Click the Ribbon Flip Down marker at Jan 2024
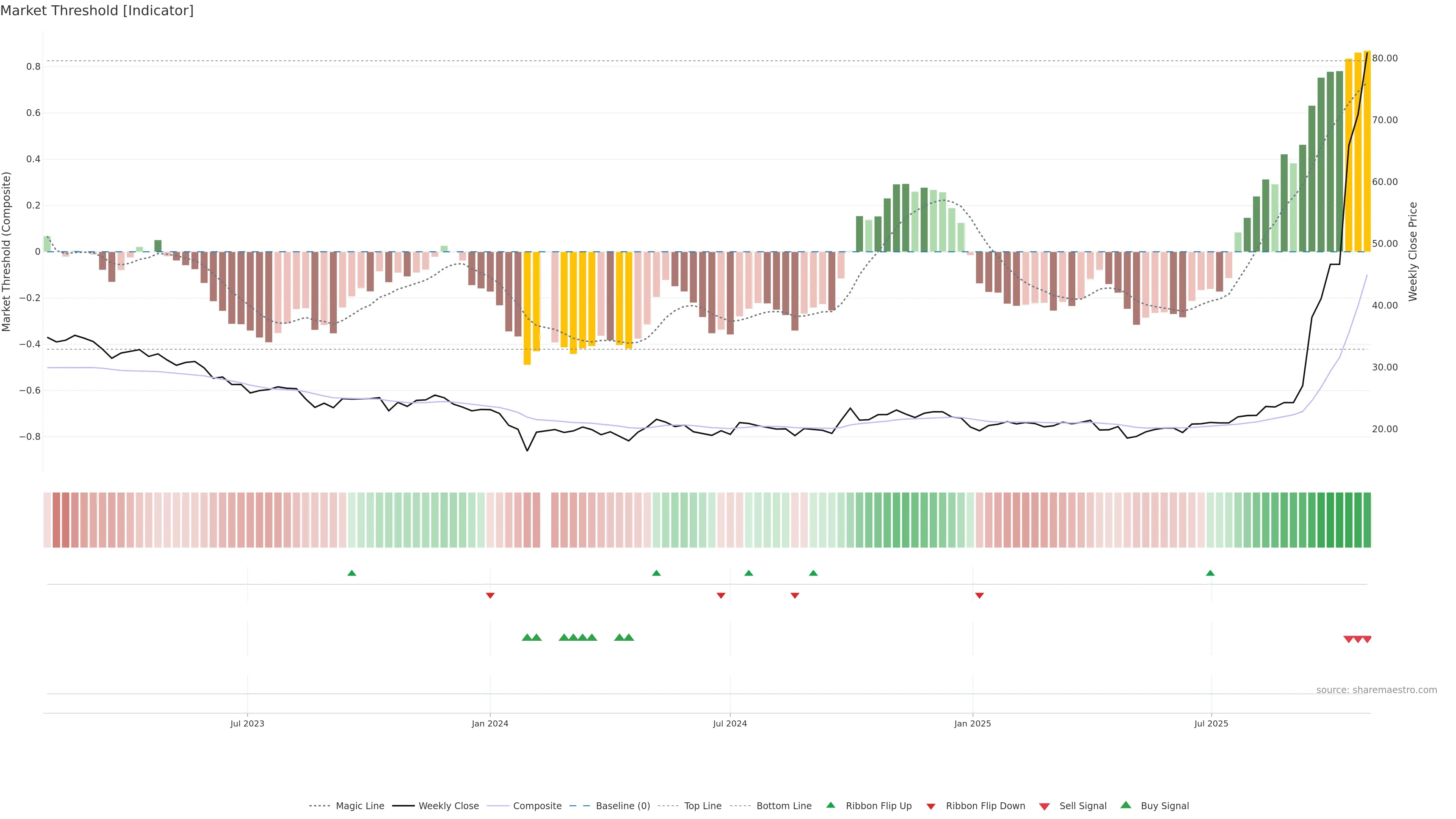Screen dimensions: 1456x819 (490, 596)
